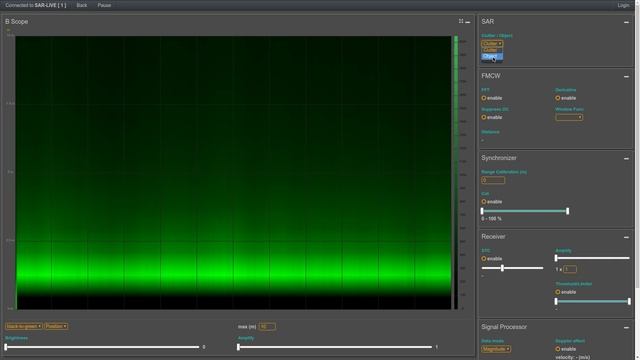Collapse the Synchronizer panel
The height and width of the screenshot is (360, 640).
click(x=626, y=158)
